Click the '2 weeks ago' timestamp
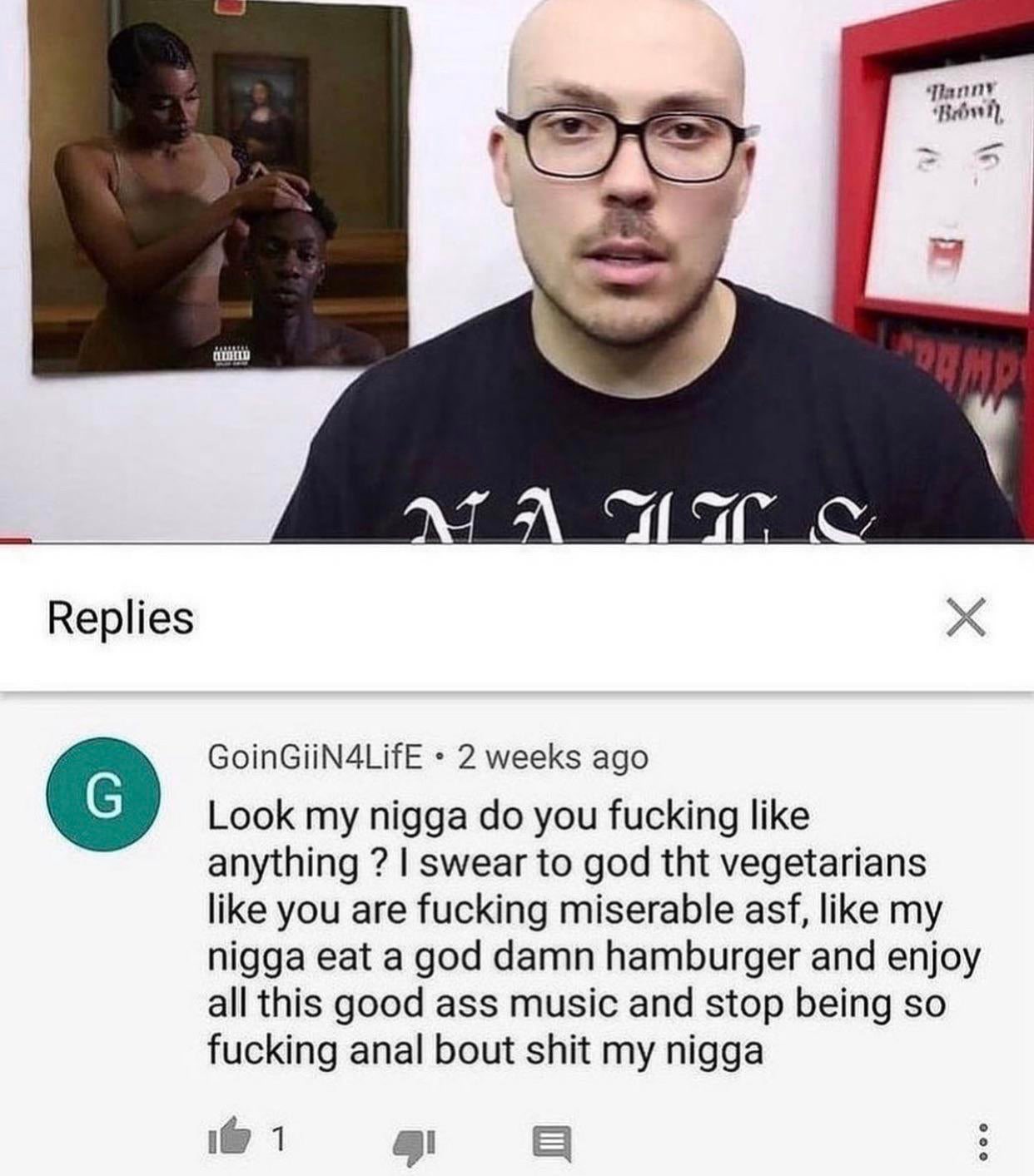 coord(553,757)
